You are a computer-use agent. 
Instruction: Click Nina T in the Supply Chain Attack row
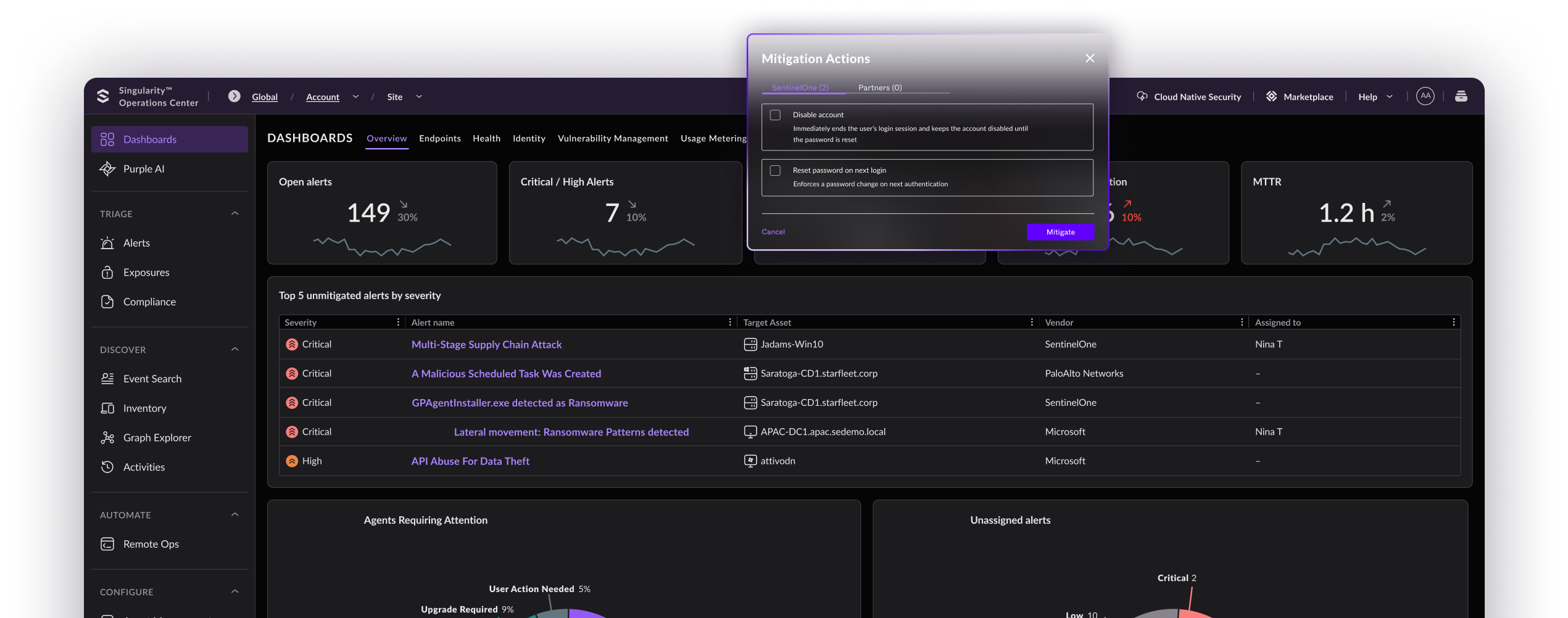click(x=1269, y=344)
